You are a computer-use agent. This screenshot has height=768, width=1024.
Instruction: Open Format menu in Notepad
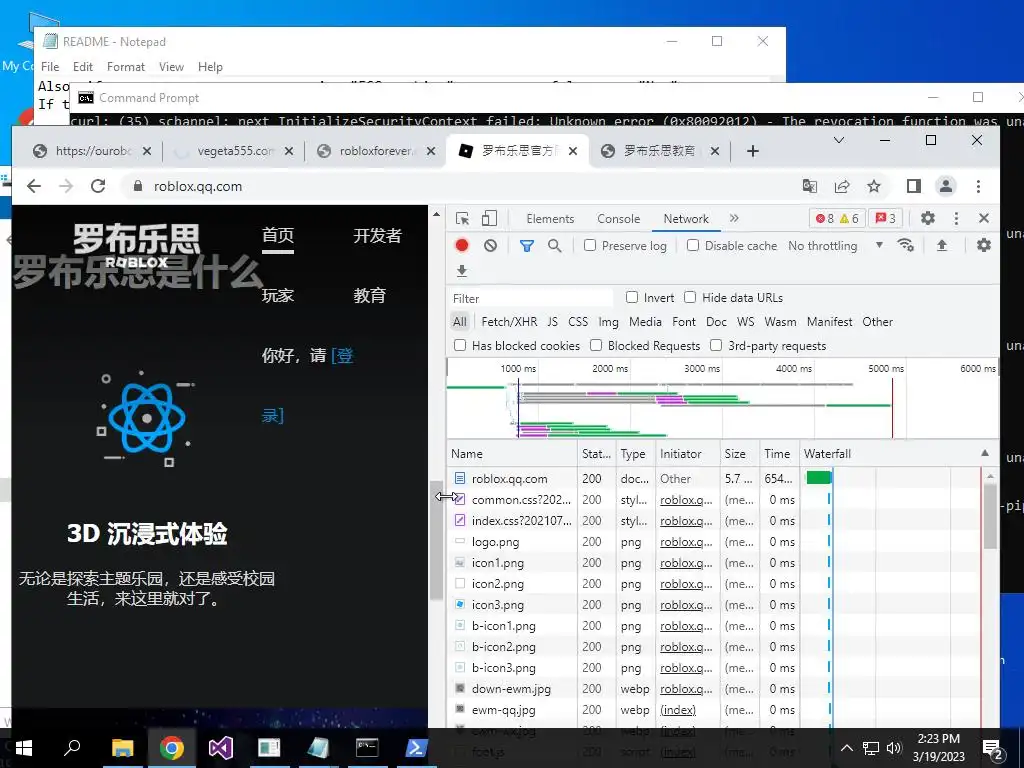(x=125, y=67)
